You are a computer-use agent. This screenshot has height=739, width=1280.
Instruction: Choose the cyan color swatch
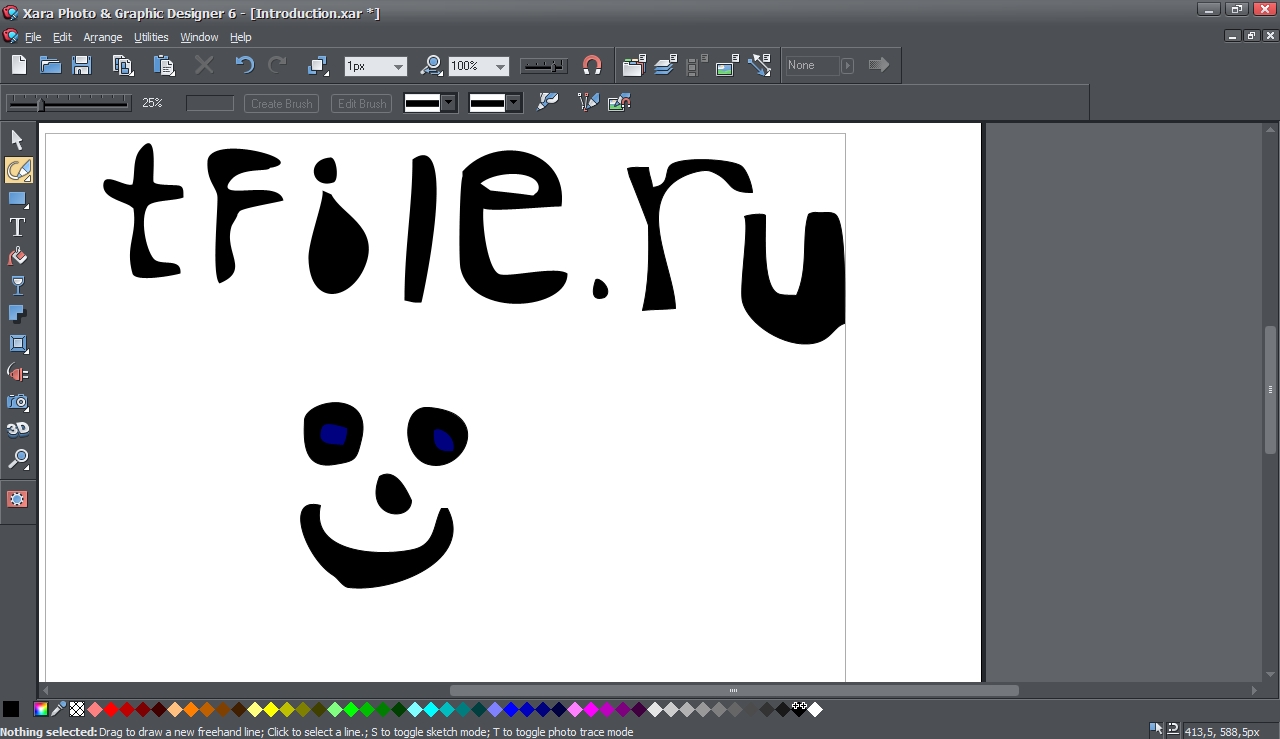(431, 709)
